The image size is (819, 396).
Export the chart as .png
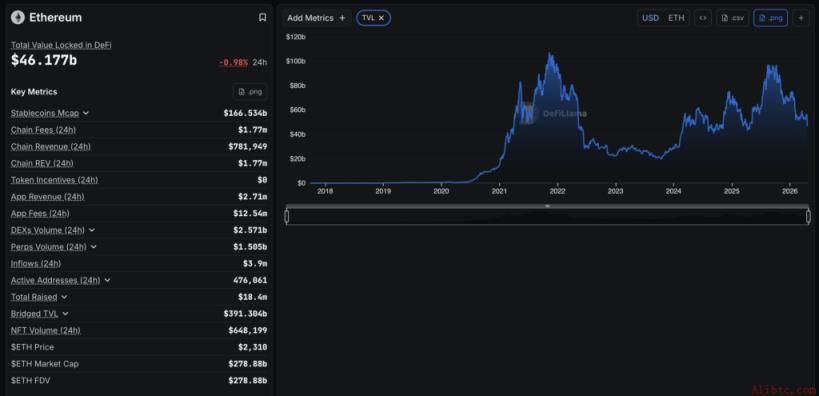click(x=770, y=18)
